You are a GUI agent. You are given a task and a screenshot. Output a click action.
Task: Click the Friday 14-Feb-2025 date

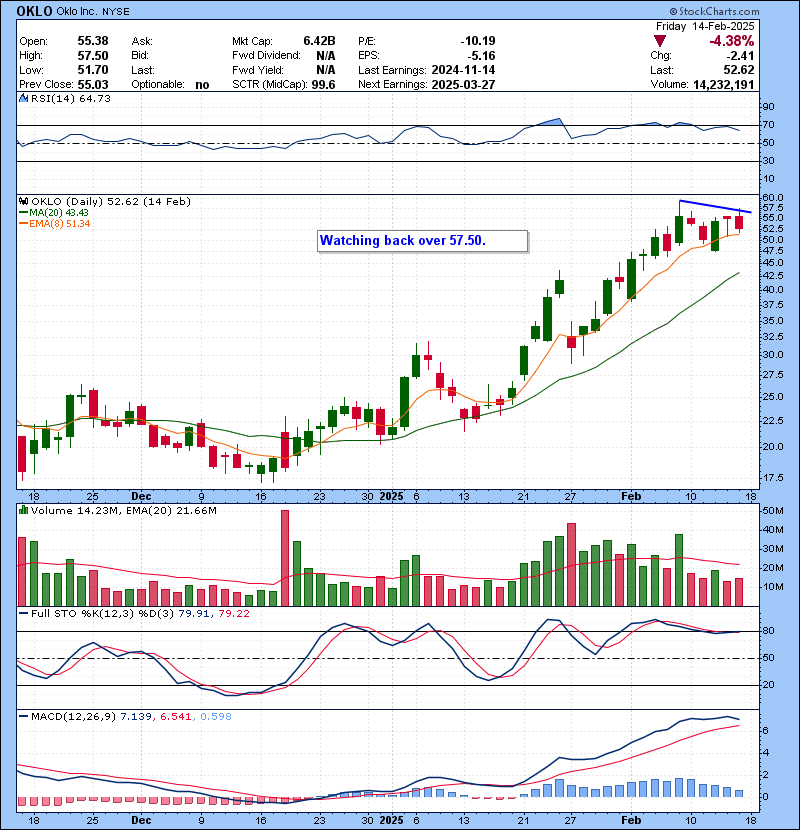705,26
